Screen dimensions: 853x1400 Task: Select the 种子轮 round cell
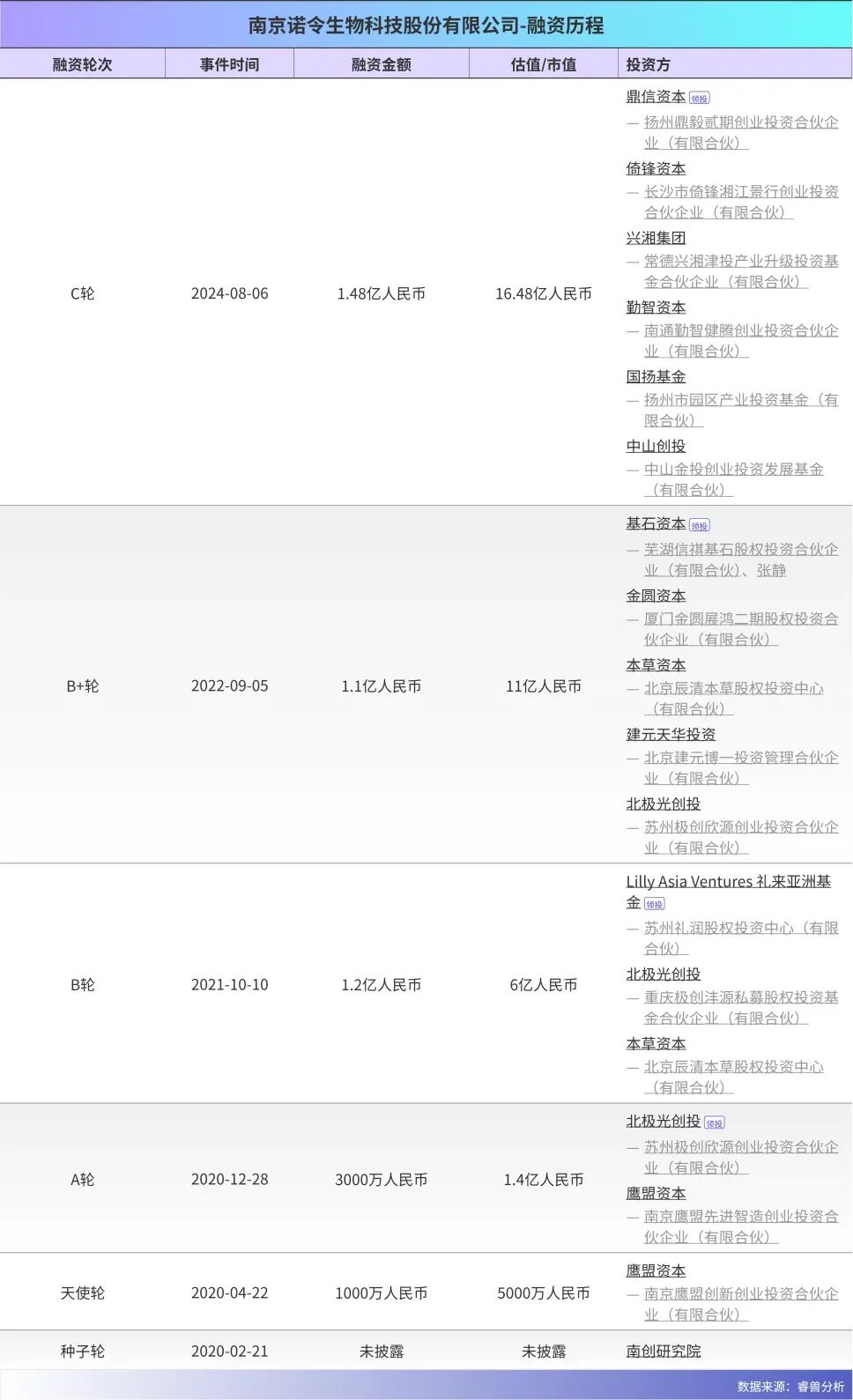[x=82, y=1351]
